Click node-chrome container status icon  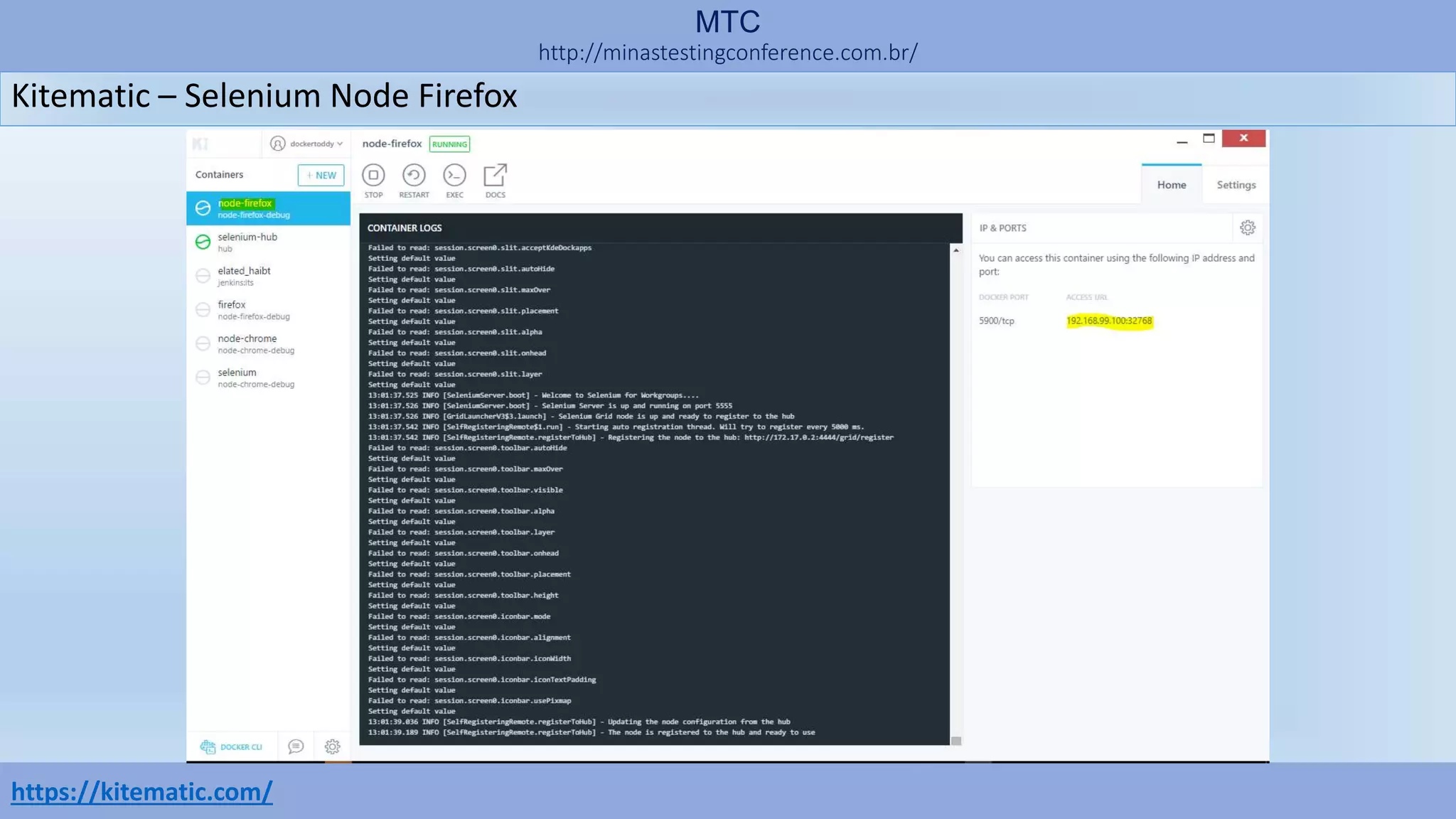(203, 343)
